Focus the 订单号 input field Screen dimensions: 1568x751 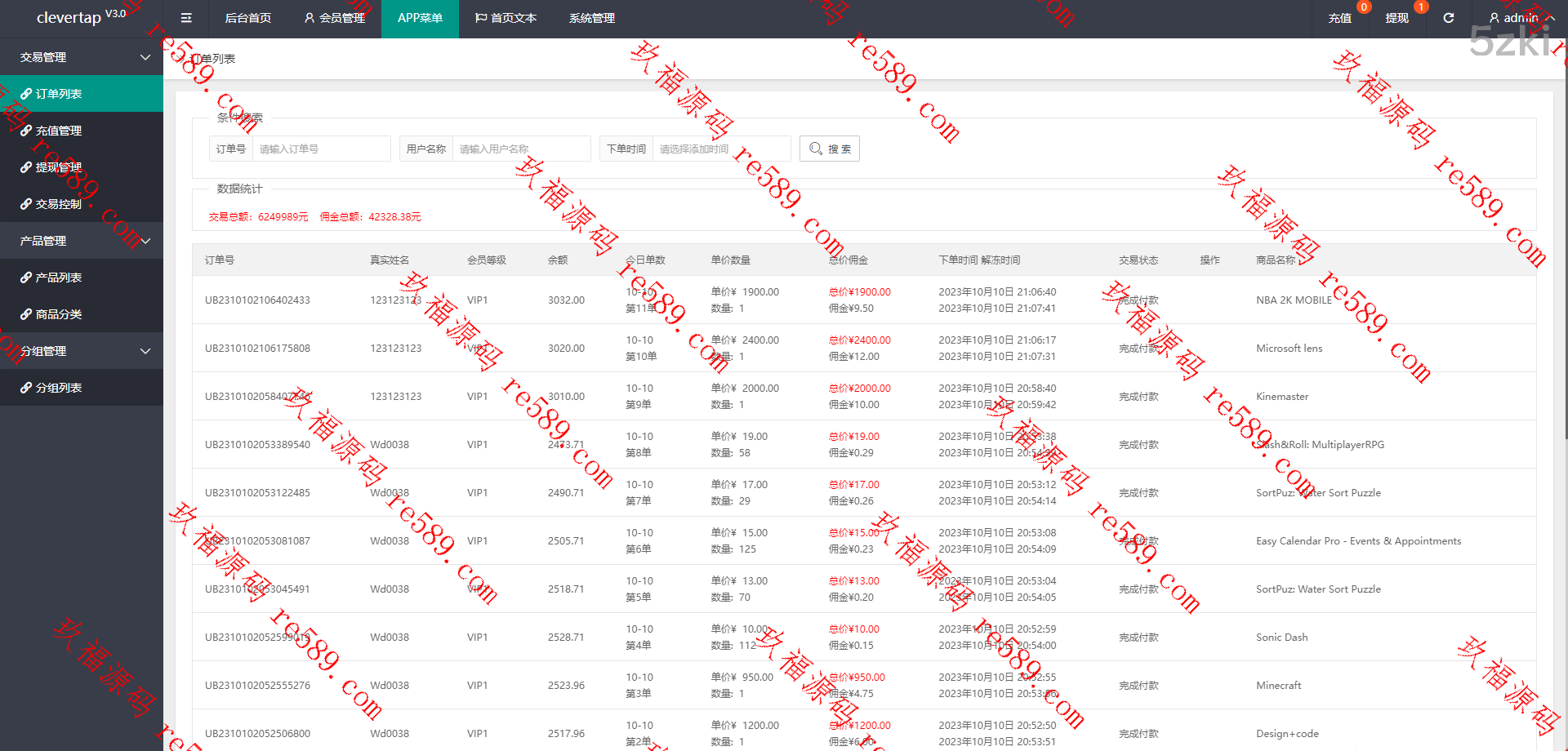[321, 149]
